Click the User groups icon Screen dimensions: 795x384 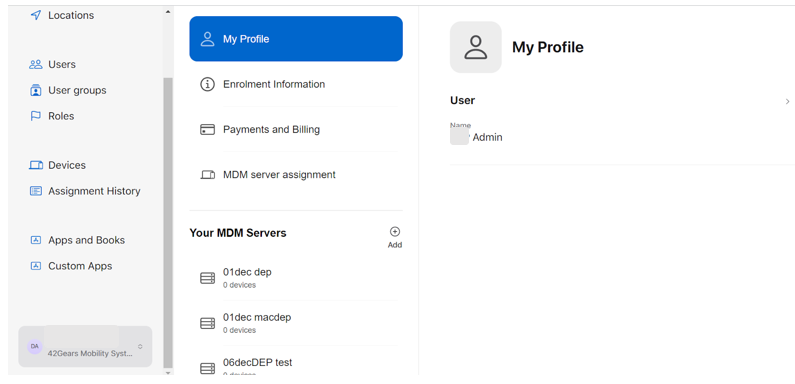35,90
